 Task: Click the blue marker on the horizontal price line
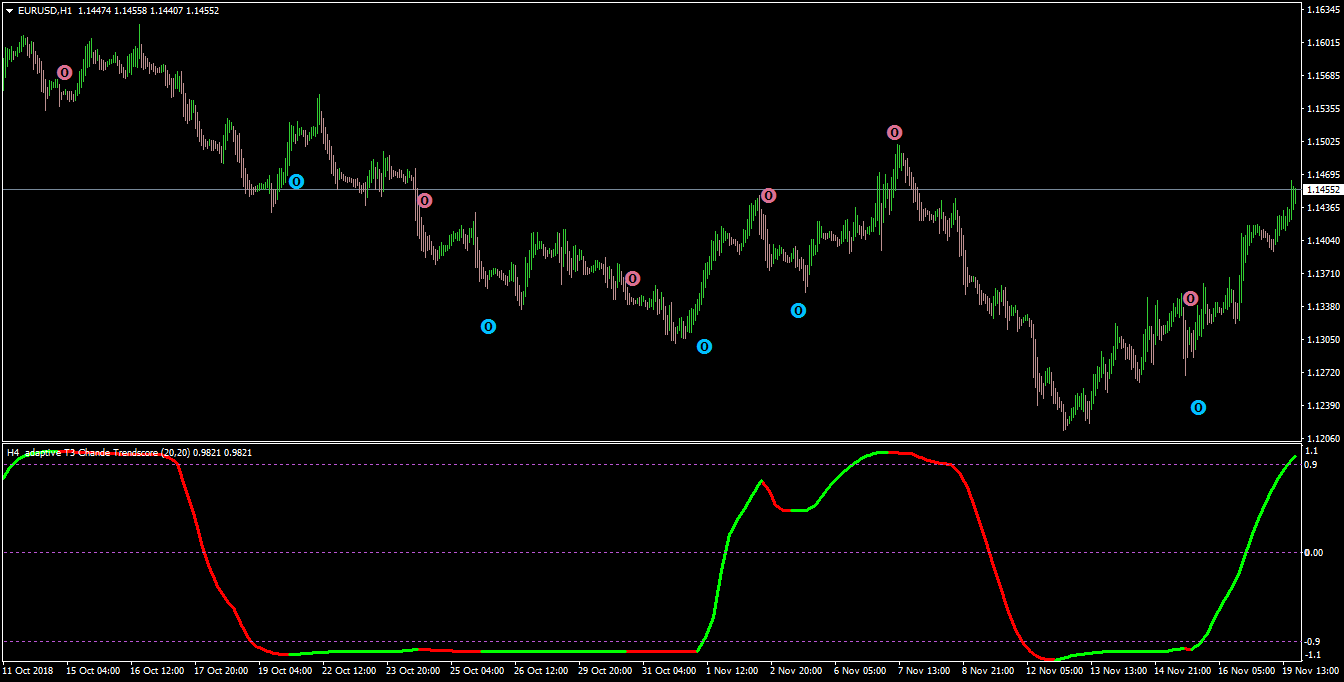296,181
